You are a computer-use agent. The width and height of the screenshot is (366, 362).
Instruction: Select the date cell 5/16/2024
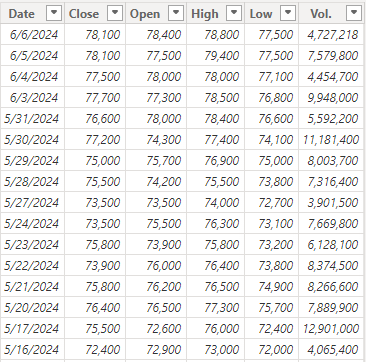click(x=32, y=349)
